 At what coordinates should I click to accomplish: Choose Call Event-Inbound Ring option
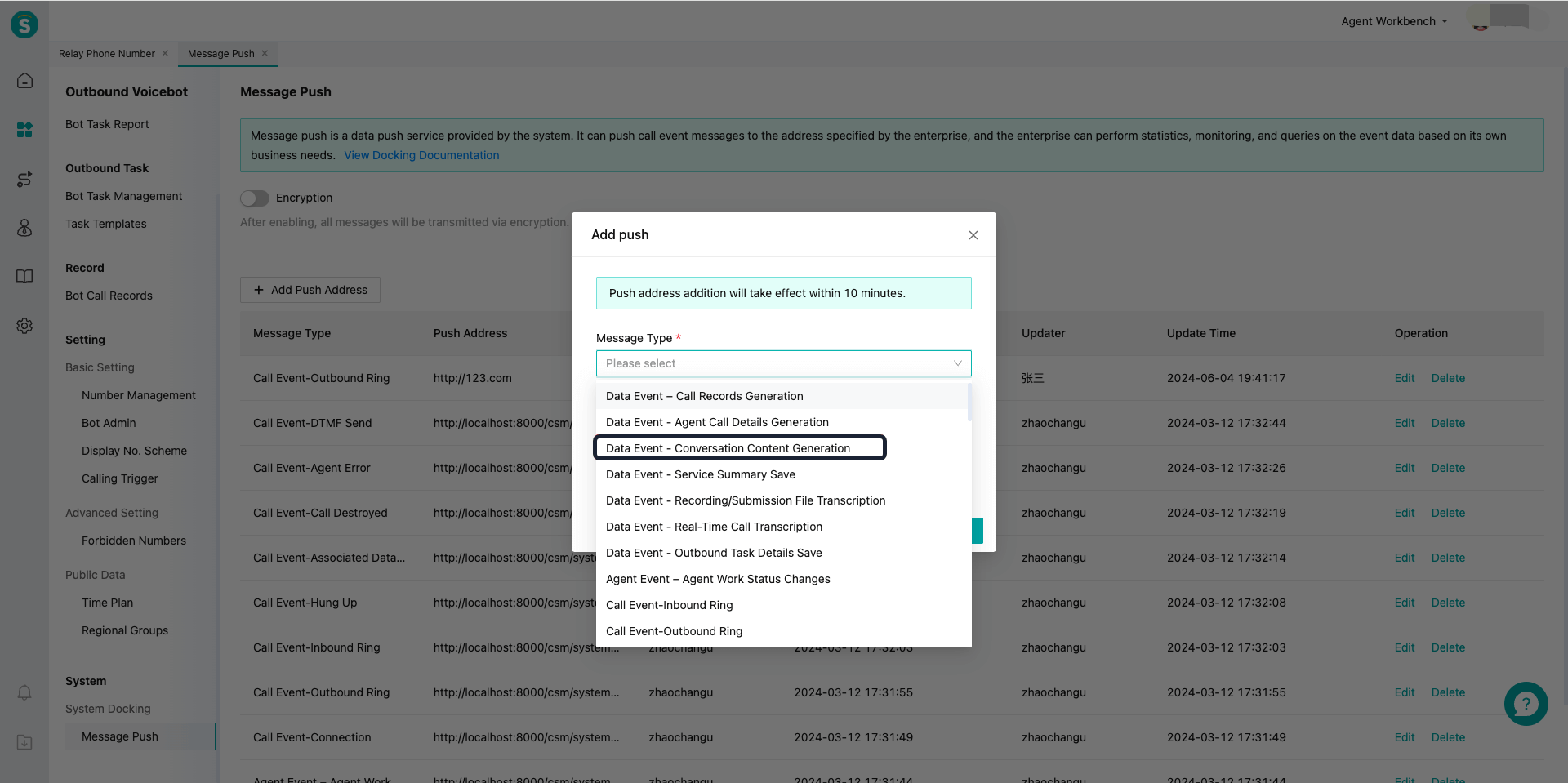tap(669, 605)
